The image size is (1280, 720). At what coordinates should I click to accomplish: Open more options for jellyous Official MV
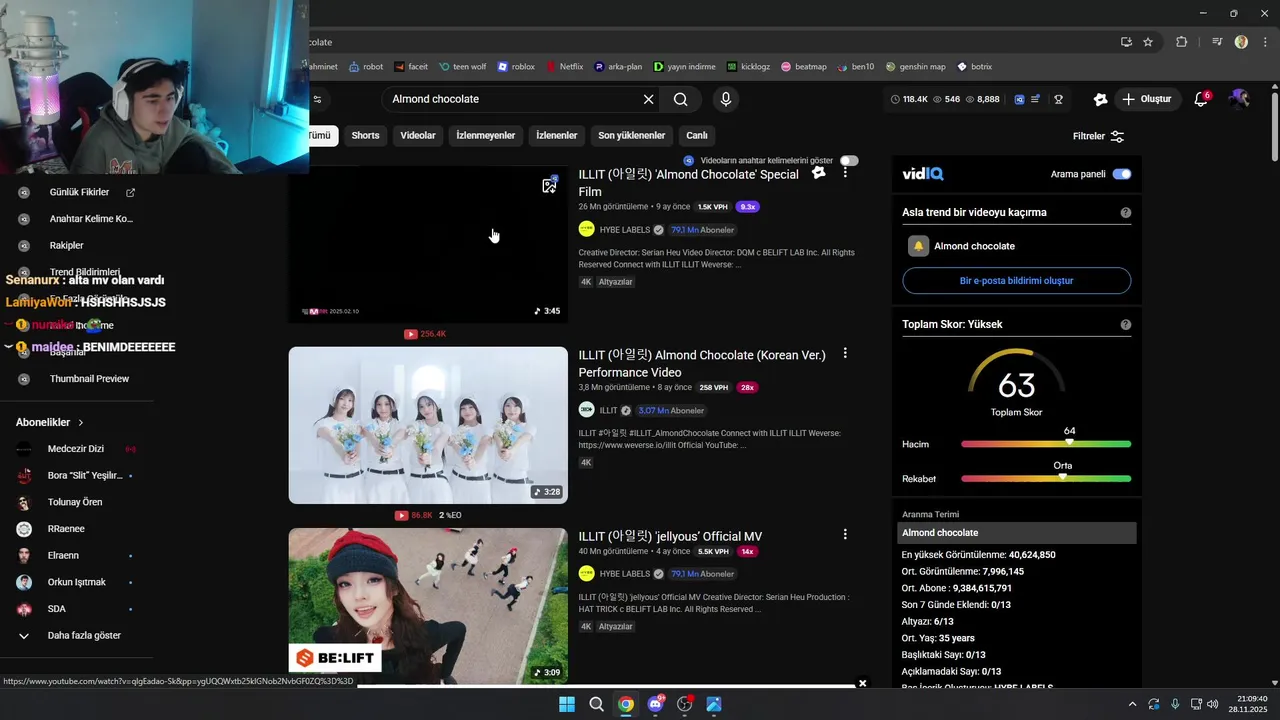[845, 534]
